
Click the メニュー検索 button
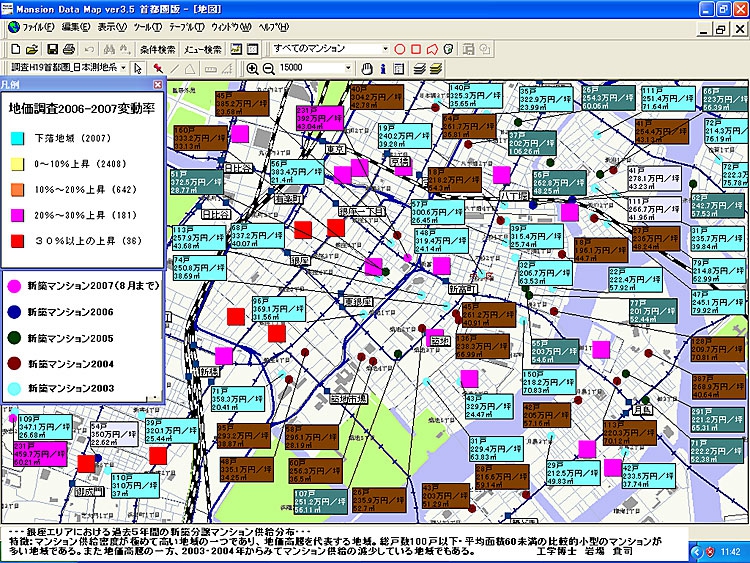click(203, 48)
